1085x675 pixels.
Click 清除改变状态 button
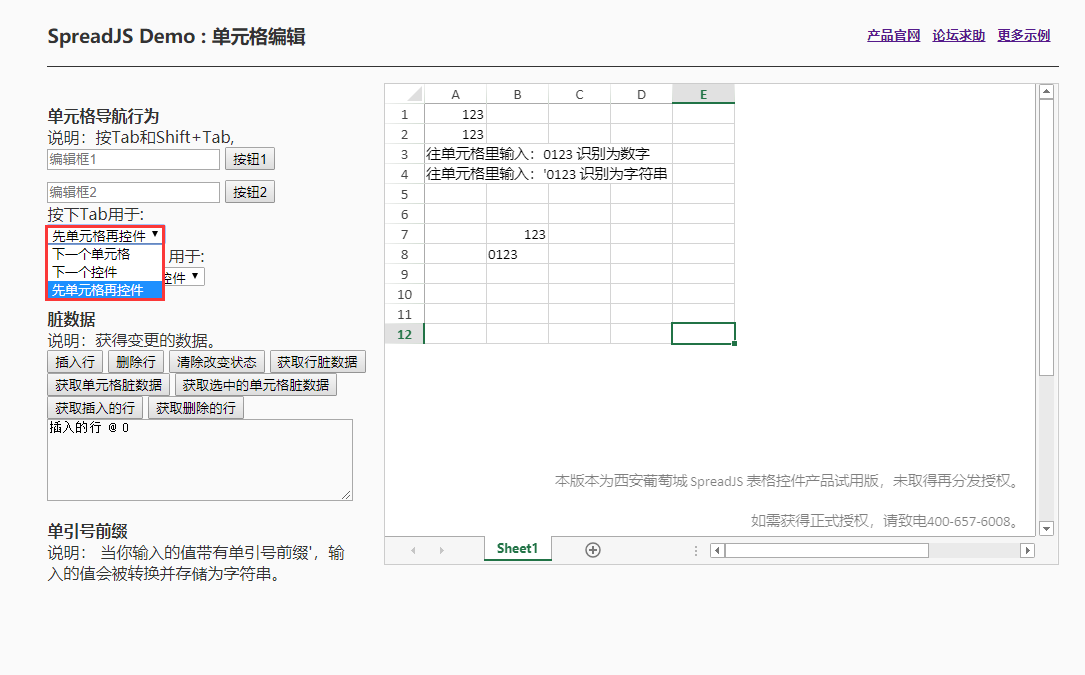tap(217, 362)
